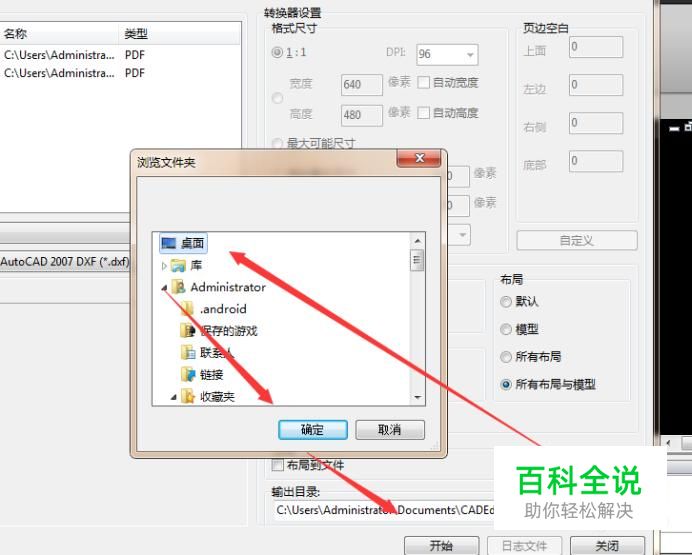
Task: Click the 开始 start button
Action: tap(441, 546)
